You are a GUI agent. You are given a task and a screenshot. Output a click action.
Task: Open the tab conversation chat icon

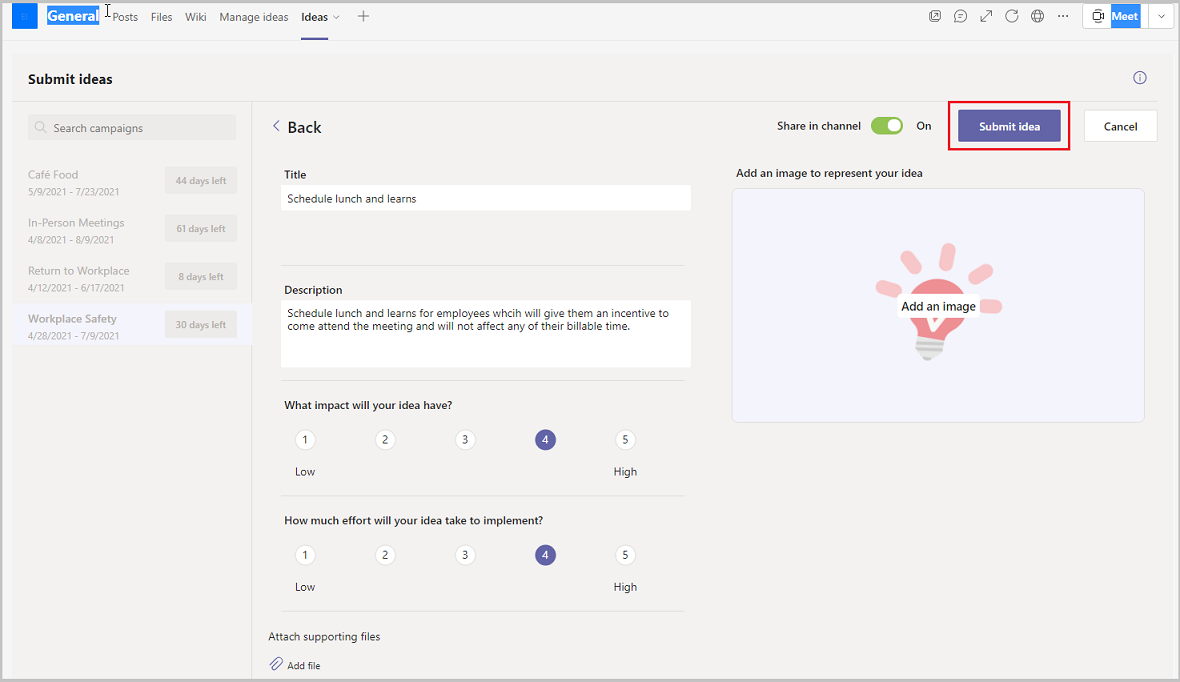(960, 16)
